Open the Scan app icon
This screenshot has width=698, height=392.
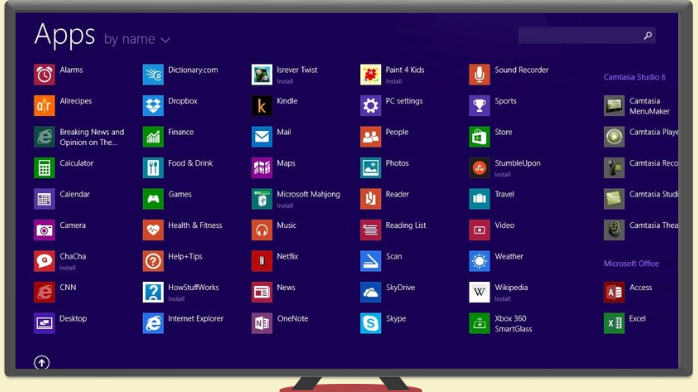coord(370,261)
